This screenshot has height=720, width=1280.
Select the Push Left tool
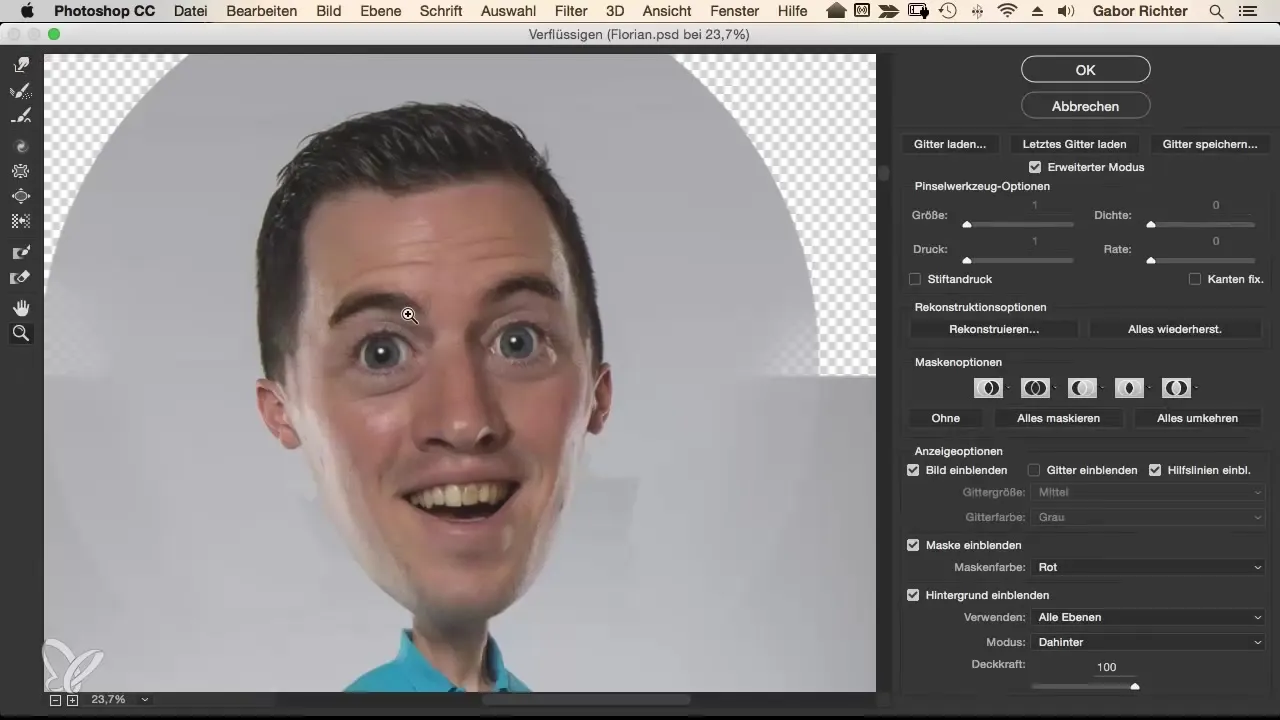point(21,221)
